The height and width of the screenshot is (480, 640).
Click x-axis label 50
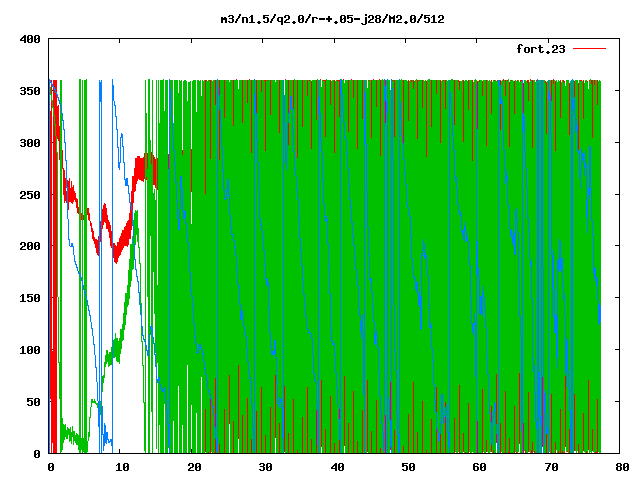click(408, 467)
